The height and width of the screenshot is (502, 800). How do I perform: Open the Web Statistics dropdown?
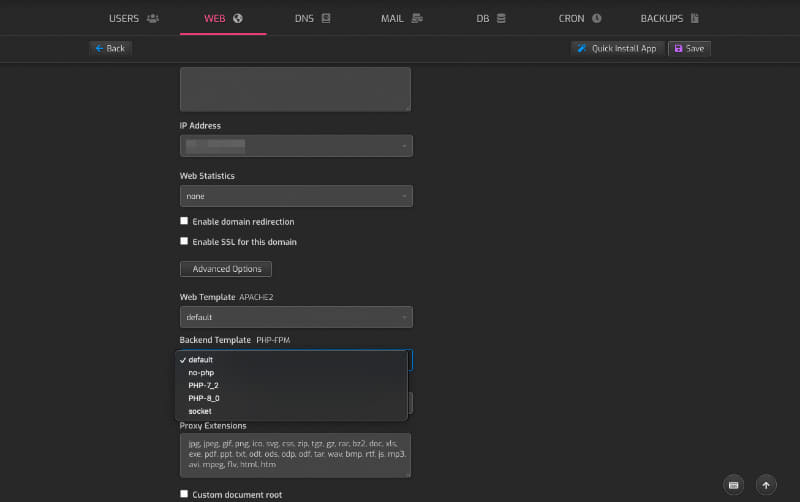tap(296, 196)
